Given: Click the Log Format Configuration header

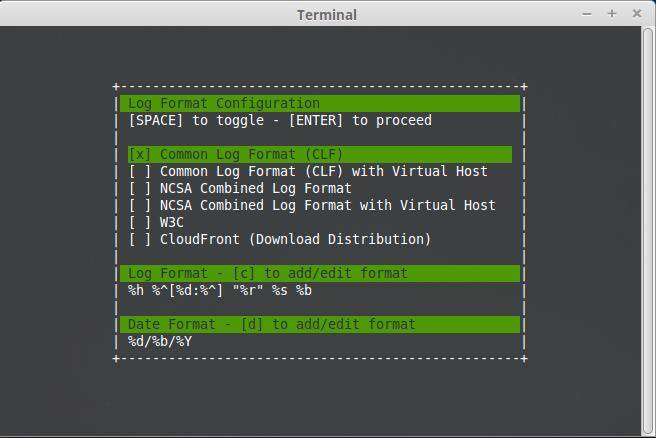Looking at the screenshot, I should pos(224,104).
